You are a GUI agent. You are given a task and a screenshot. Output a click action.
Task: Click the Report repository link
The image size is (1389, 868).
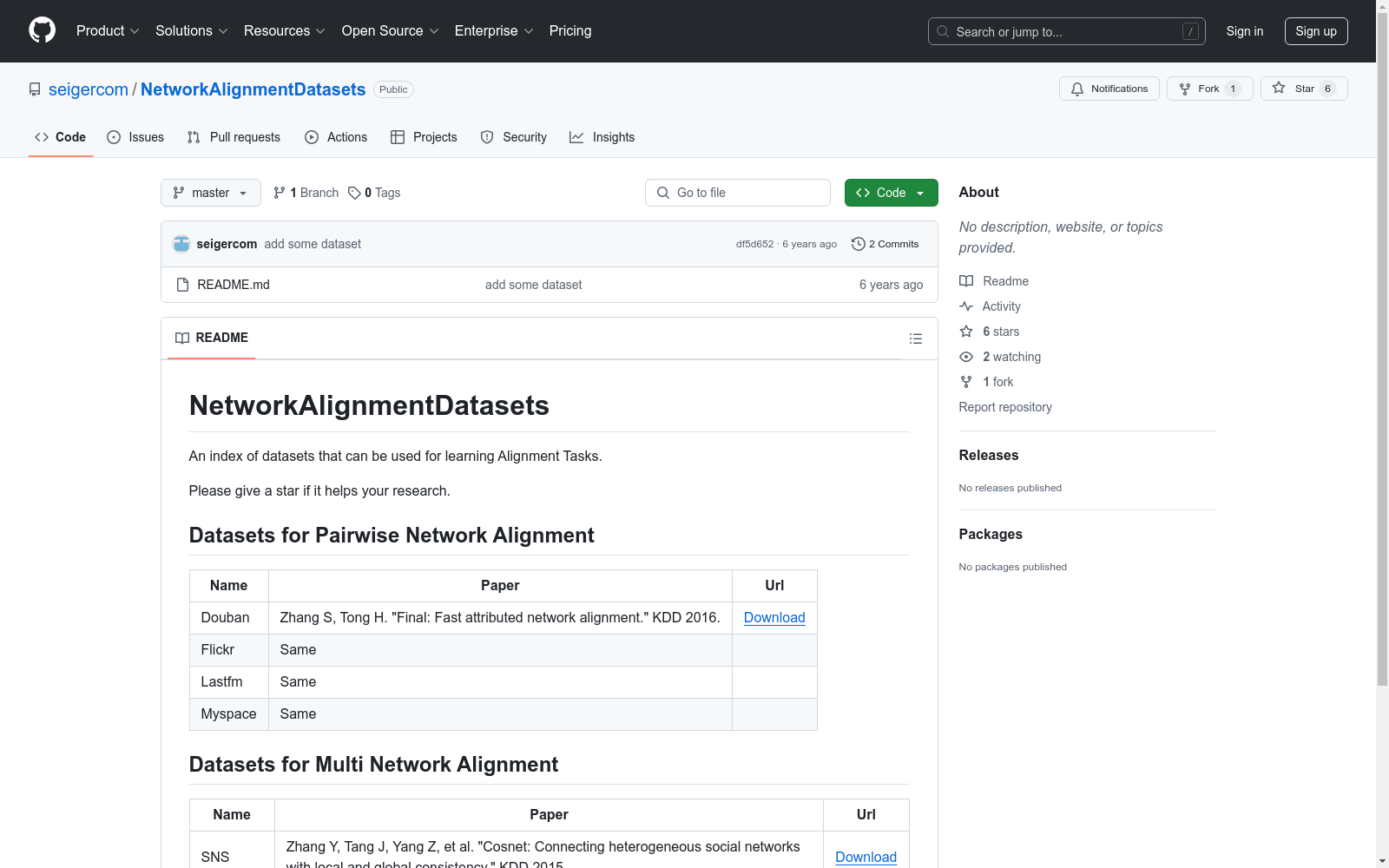(x=1005, y=407)
